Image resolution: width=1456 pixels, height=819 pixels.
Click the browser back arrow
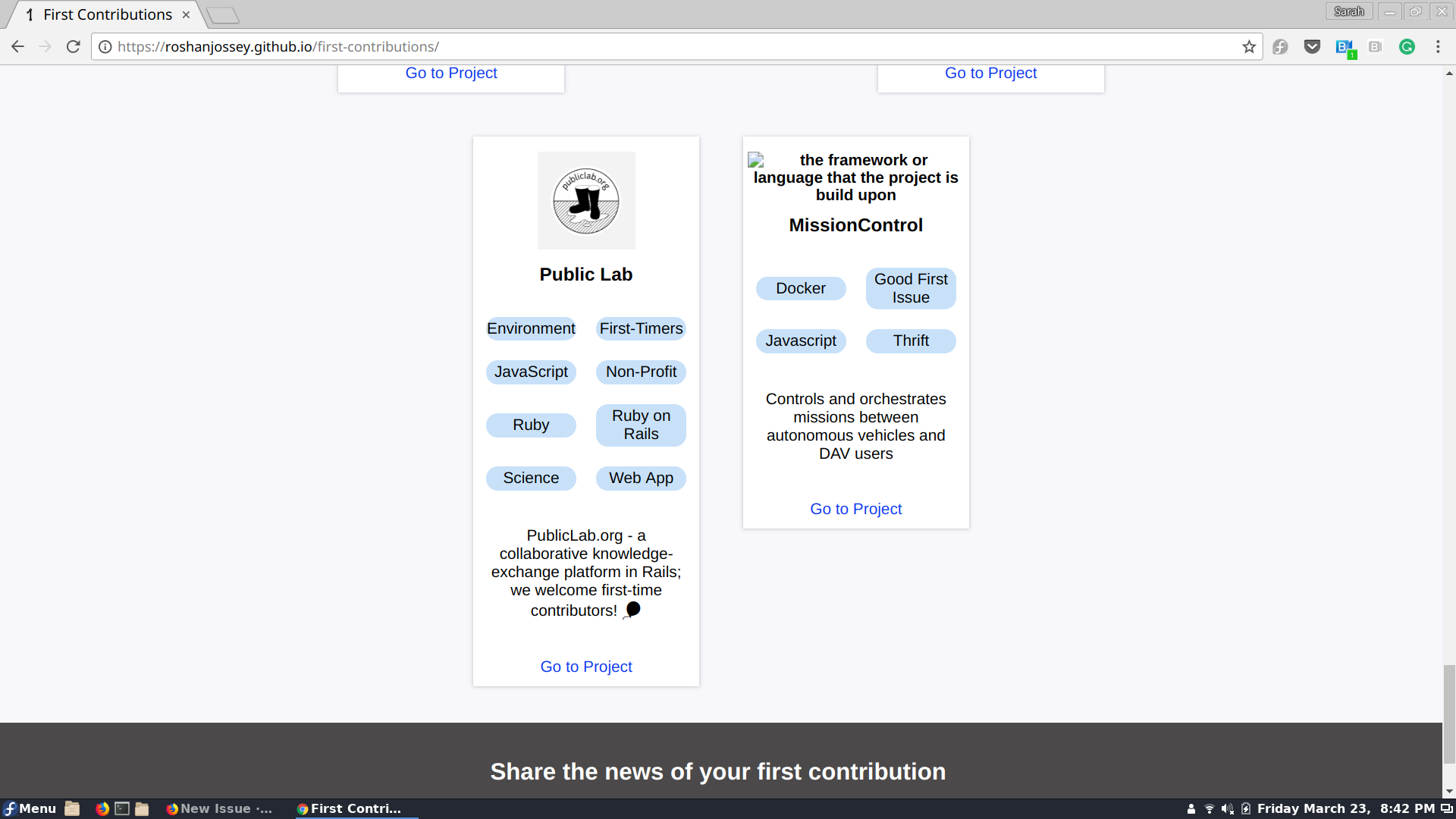coord(17,47)
